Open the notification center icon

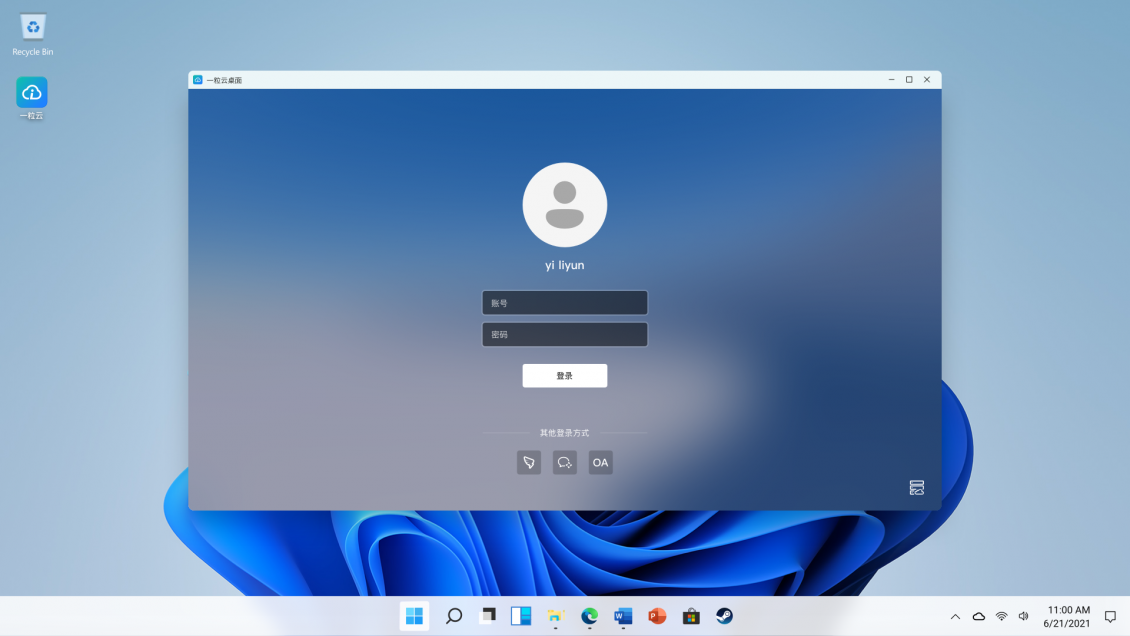point(1110,616)
